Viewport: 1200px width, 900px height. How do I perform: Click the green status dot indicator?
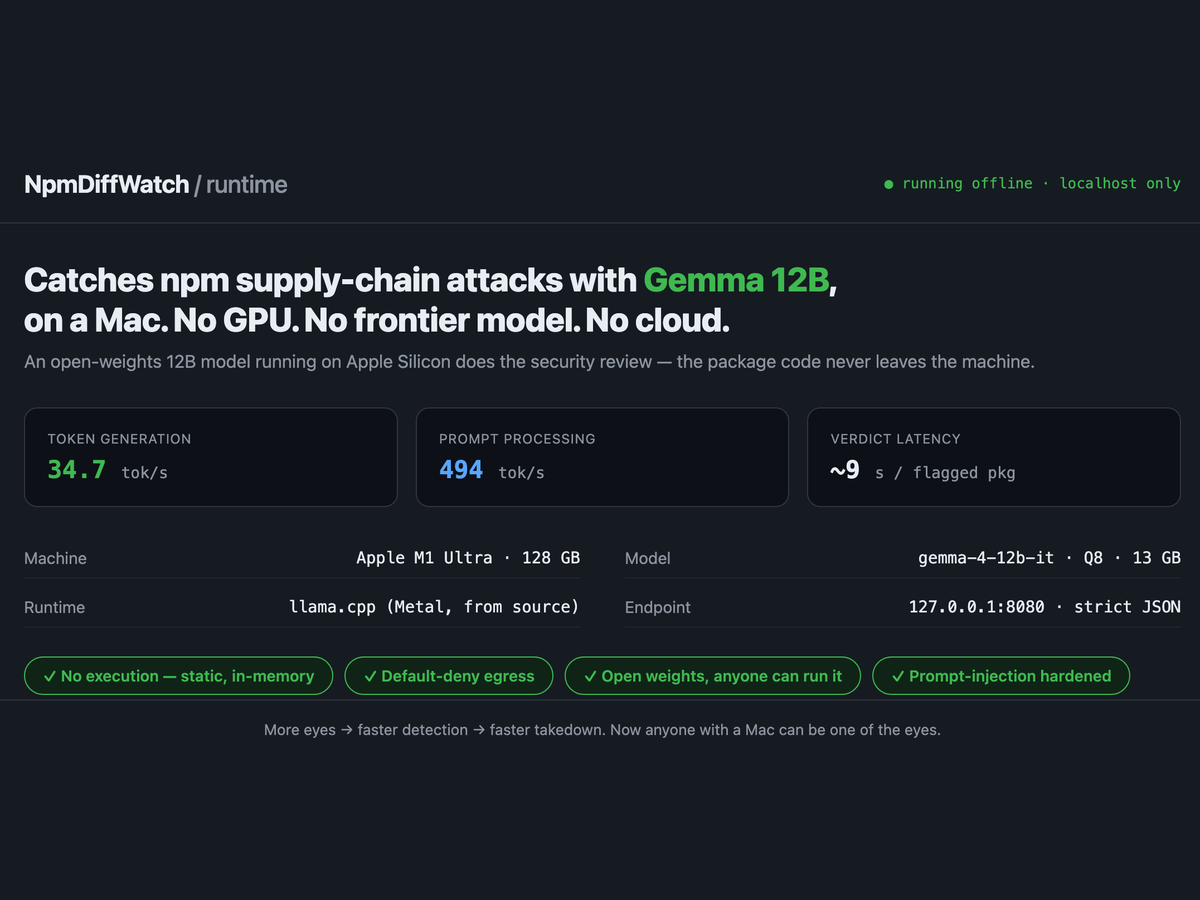pyautogui.click(x=888, y=184)
